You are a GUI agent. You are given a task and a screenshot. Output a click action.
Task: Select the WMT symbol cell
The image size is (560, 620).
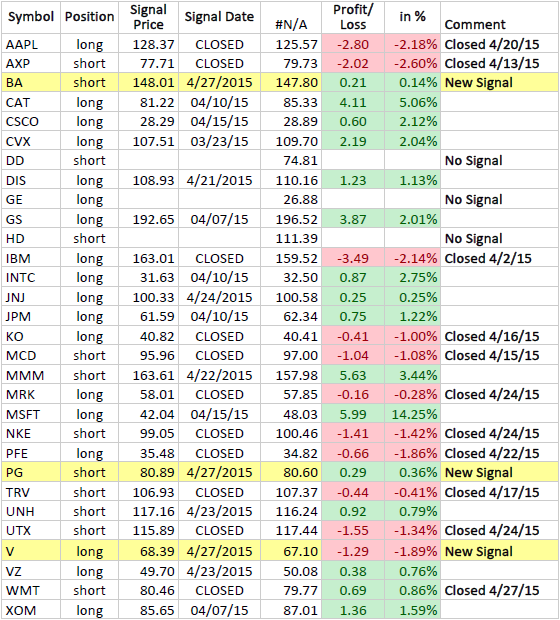31,590
